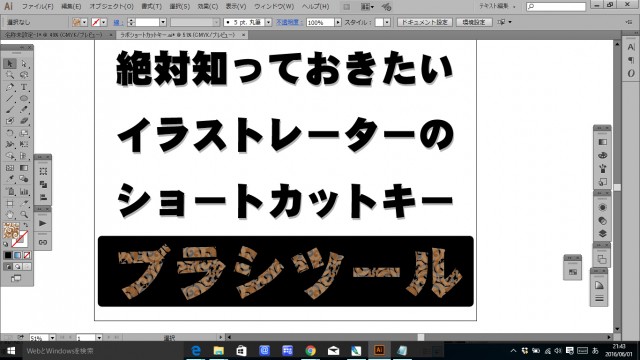Select the Ellipse shape tool
The width and height of the screenshot is (640, 360).
24,98
